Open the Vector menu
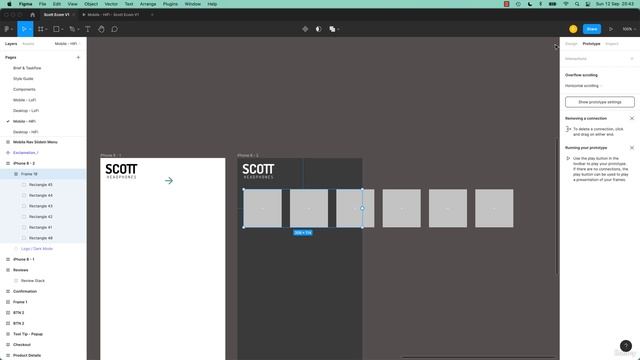 click(111, 4)
